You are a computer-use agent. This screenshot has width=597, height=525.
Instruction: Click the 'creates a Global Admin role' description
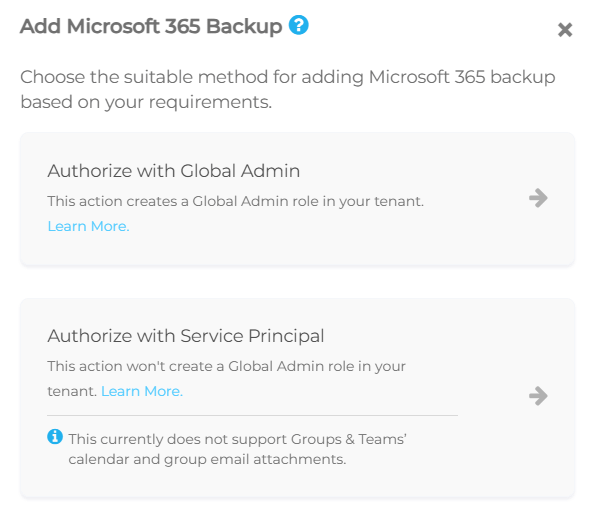point(235,201)
